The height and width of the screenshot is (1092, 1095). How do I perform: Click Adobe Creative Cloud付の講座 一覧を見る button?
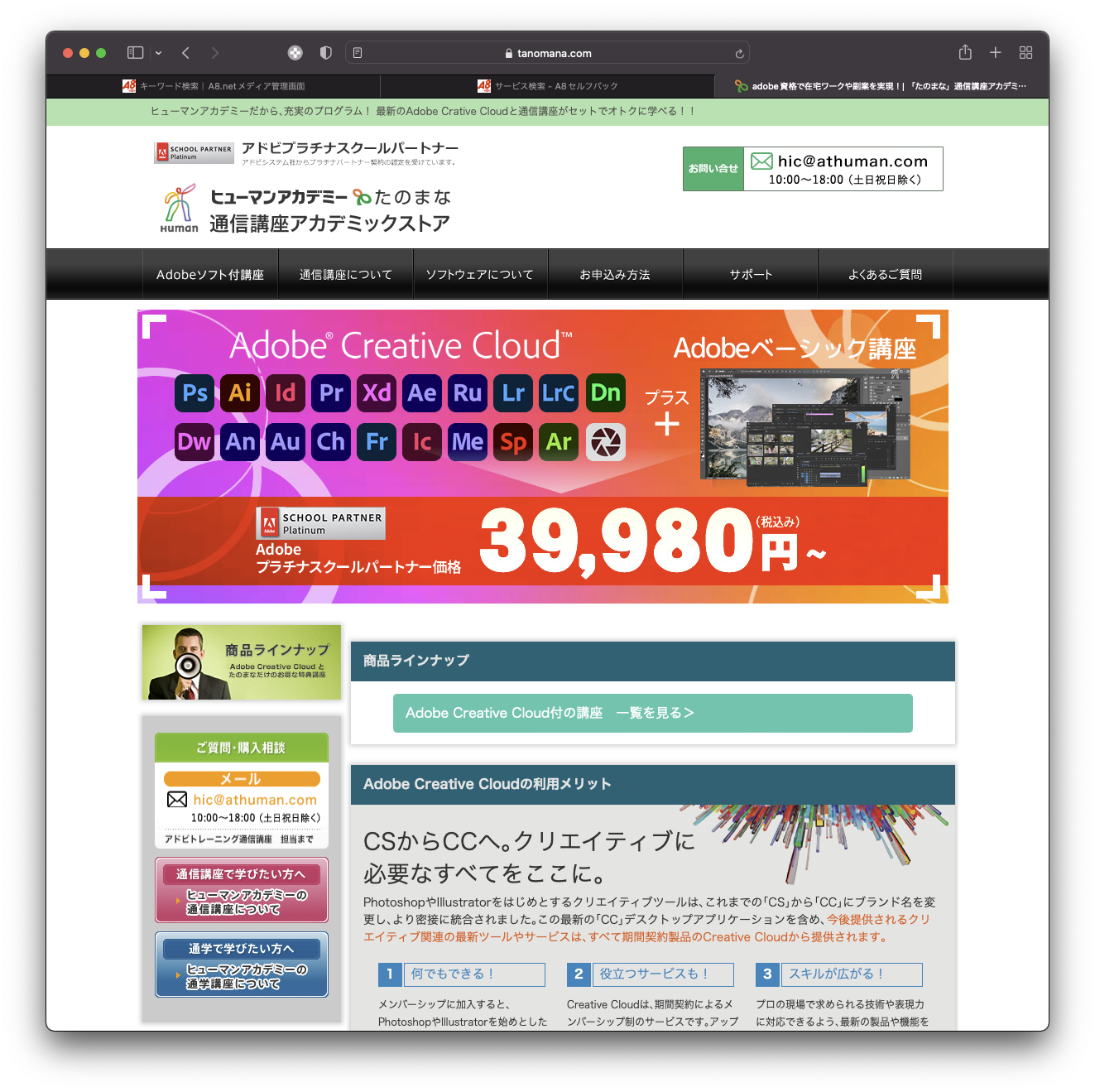(x=653, y=713)
